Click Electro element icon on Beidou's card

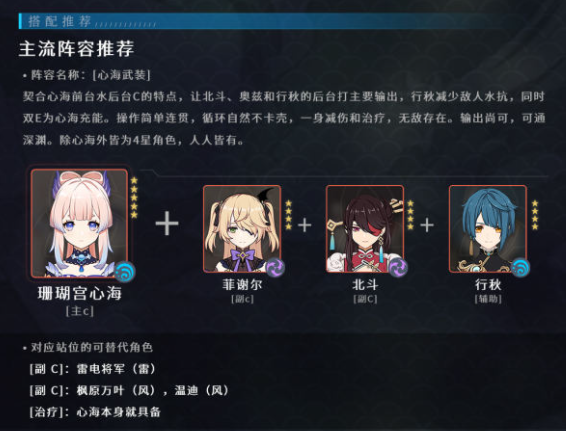pyautogui.click(x=398, y=267)
